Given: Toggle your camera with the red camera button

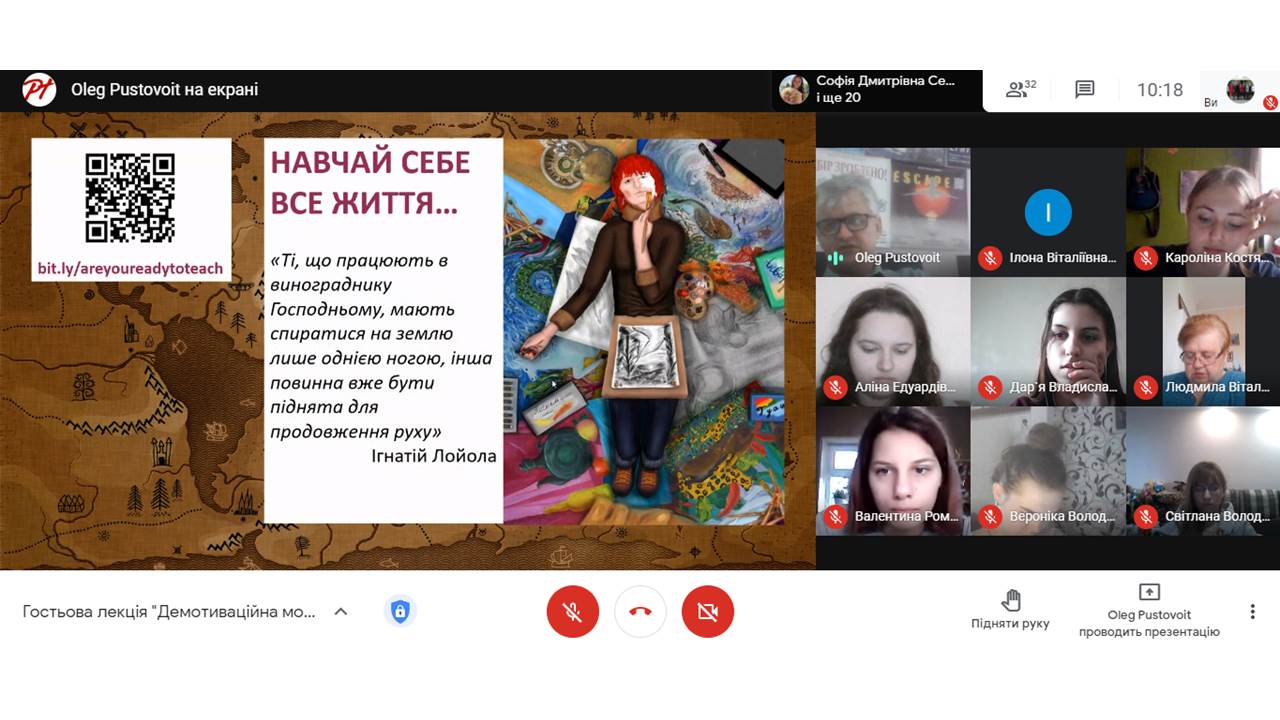Looking at the screenshot, I should click(708, 611).
